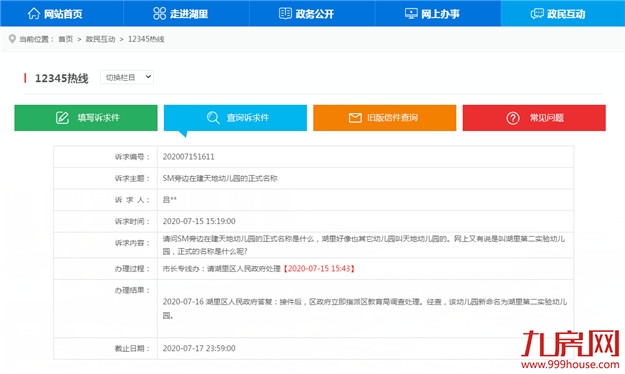This screenshot has width=625, height=374.
Task: Click the 诉求内容 question text
Action: click(364, 245)
